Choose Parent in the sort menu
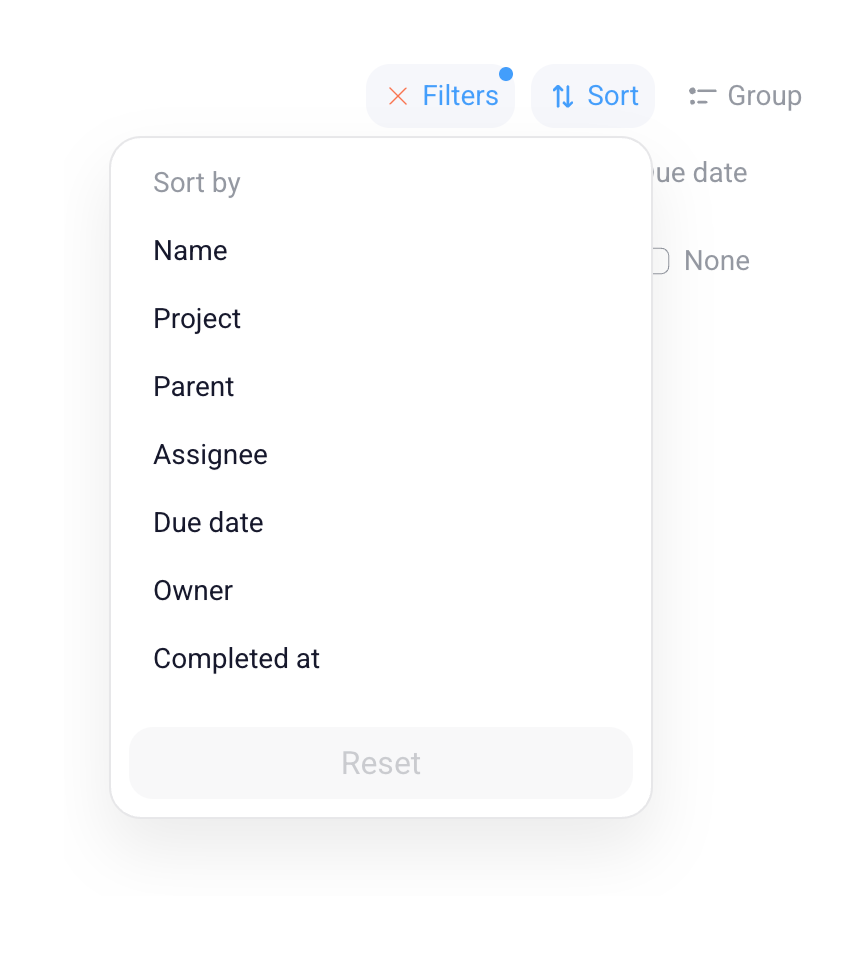 click(x=193, y=386)
